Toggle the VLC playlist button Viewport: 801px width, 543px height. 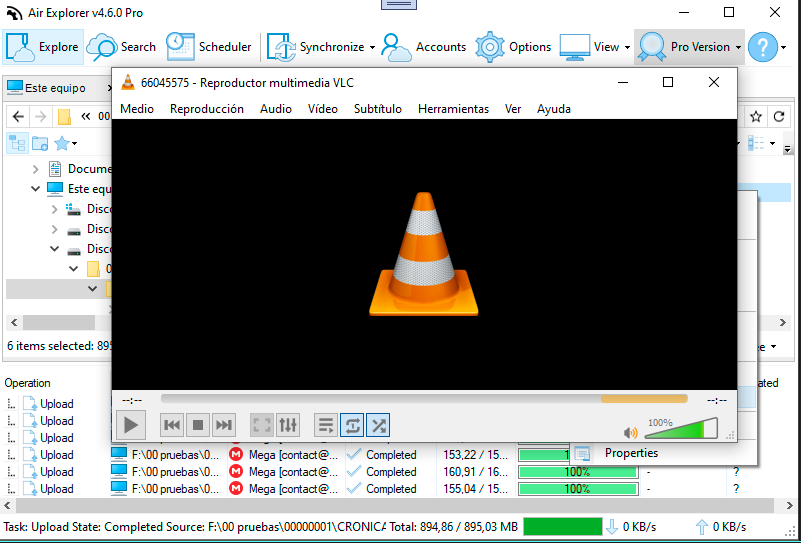[326, 425]
